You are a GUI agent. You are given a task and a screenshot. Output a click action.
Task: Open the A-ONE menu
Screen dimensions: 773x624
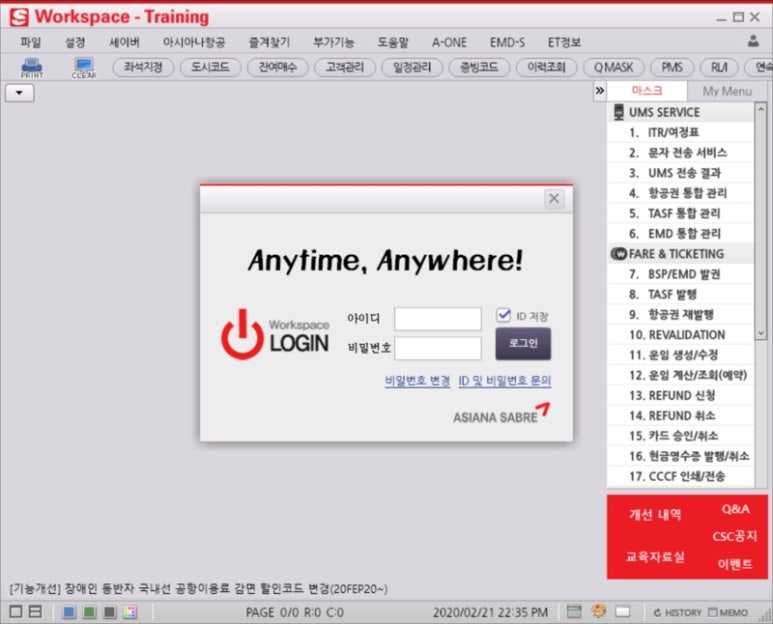(x=449, y=42)
